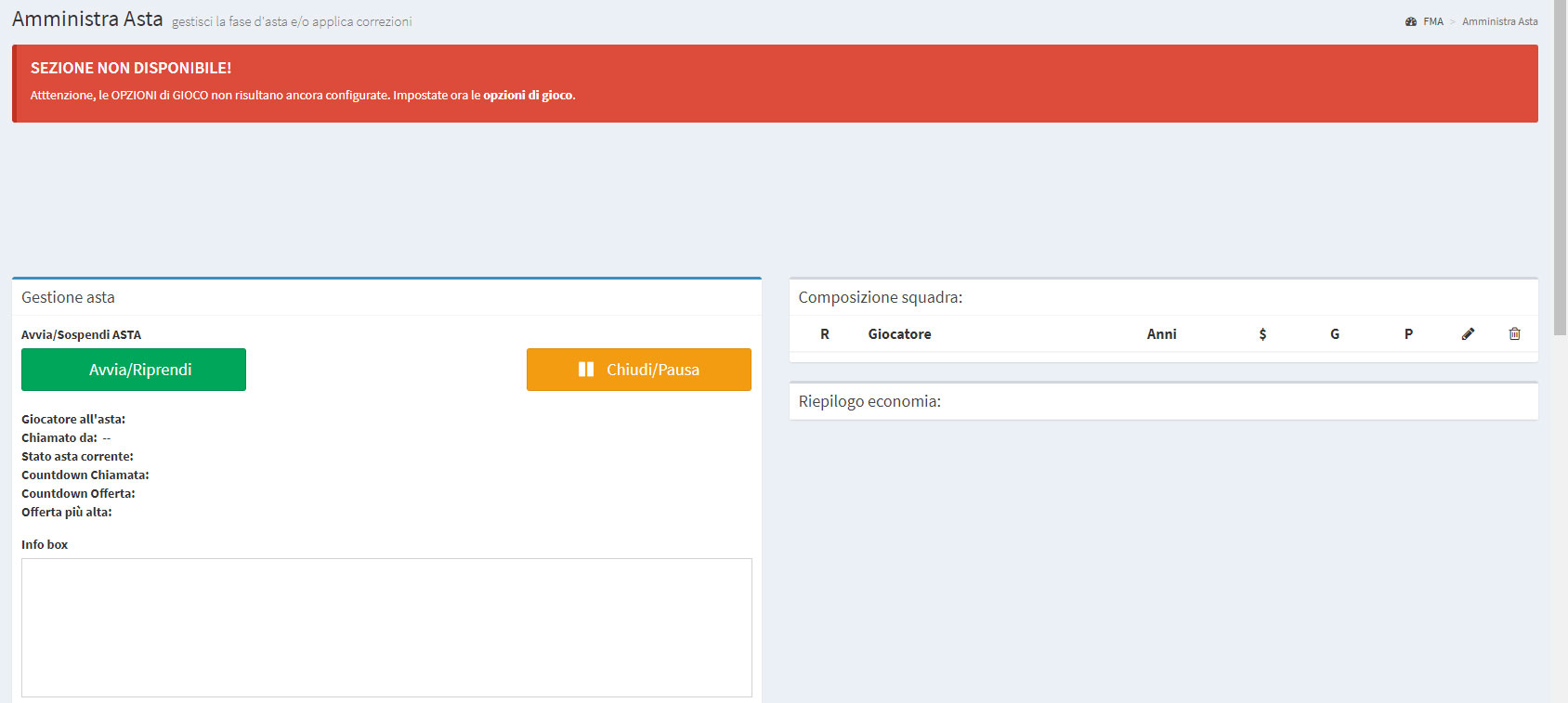This screenshot has width=1568, height=703.
Task: Click the 'SEZIONE NON DISPONIBILE!' alert heading
Action: [131, 69]
